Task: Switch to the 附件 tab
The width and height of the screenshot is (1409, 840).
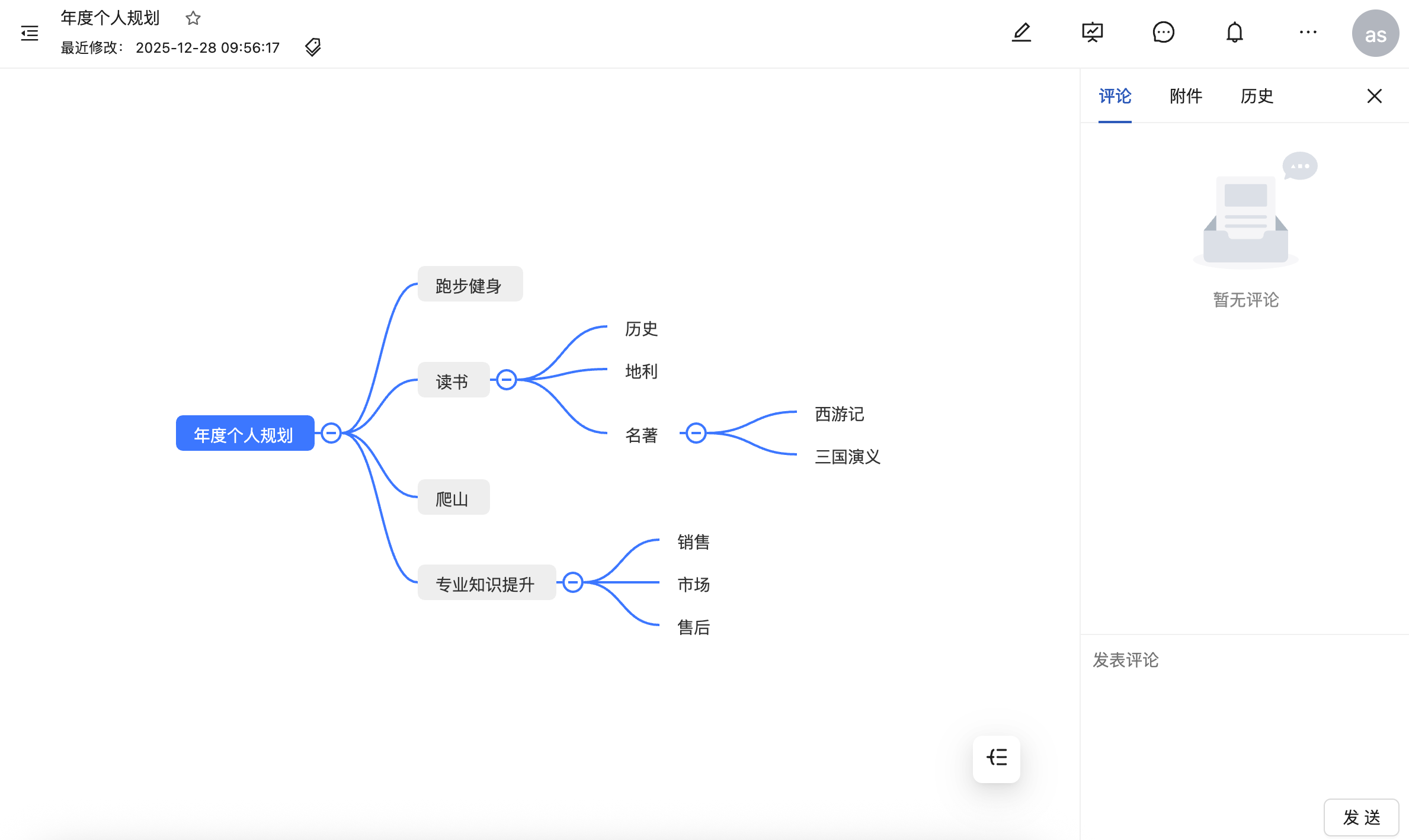Action: 1185,96
